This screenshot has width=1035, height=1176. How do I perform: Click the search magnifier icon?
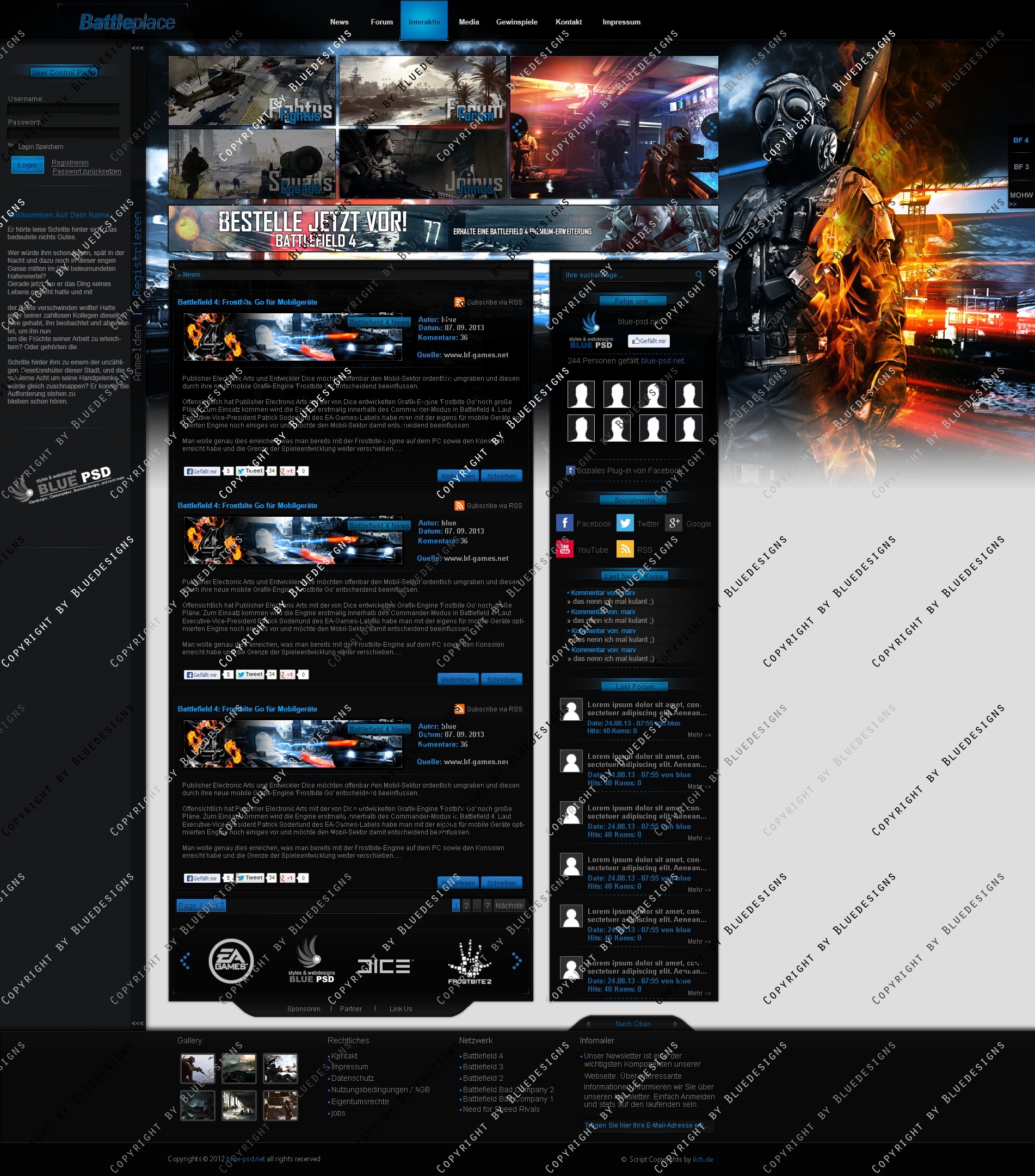pyautogui.click(x=699, y=275)
